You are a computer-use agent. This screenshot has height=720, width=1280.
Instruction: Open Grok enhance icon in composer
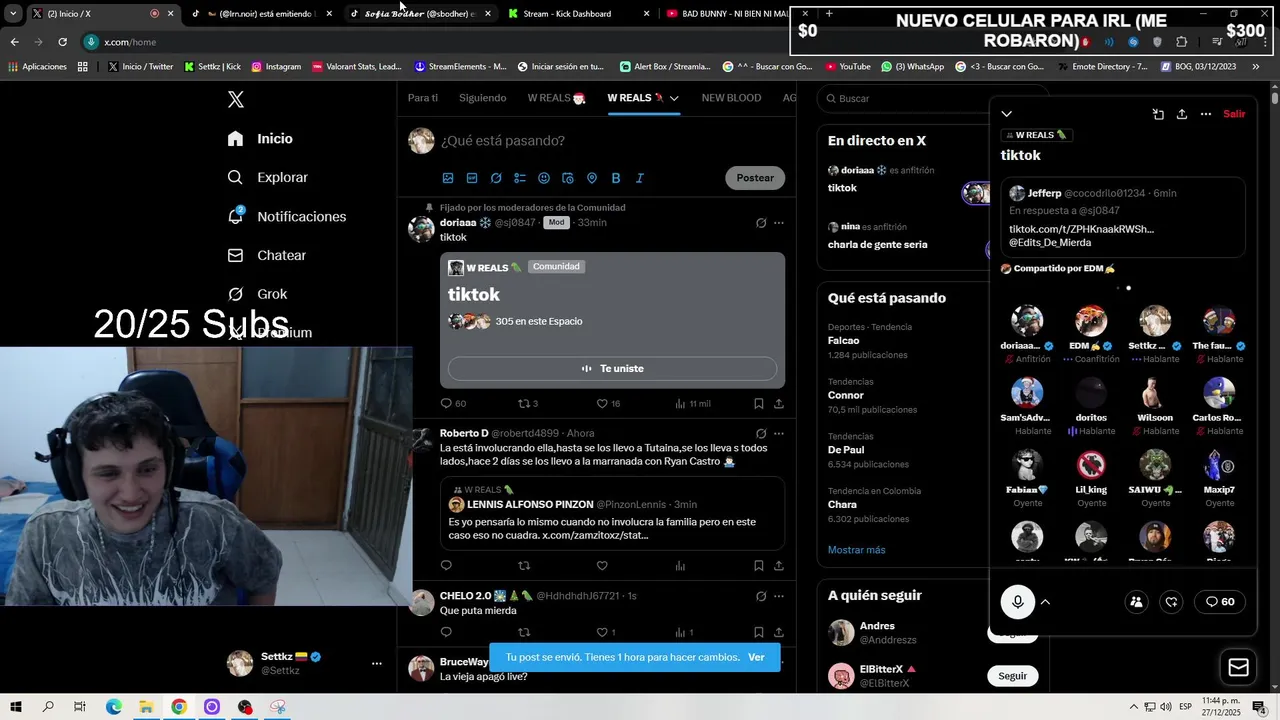(x=496, y=178)
